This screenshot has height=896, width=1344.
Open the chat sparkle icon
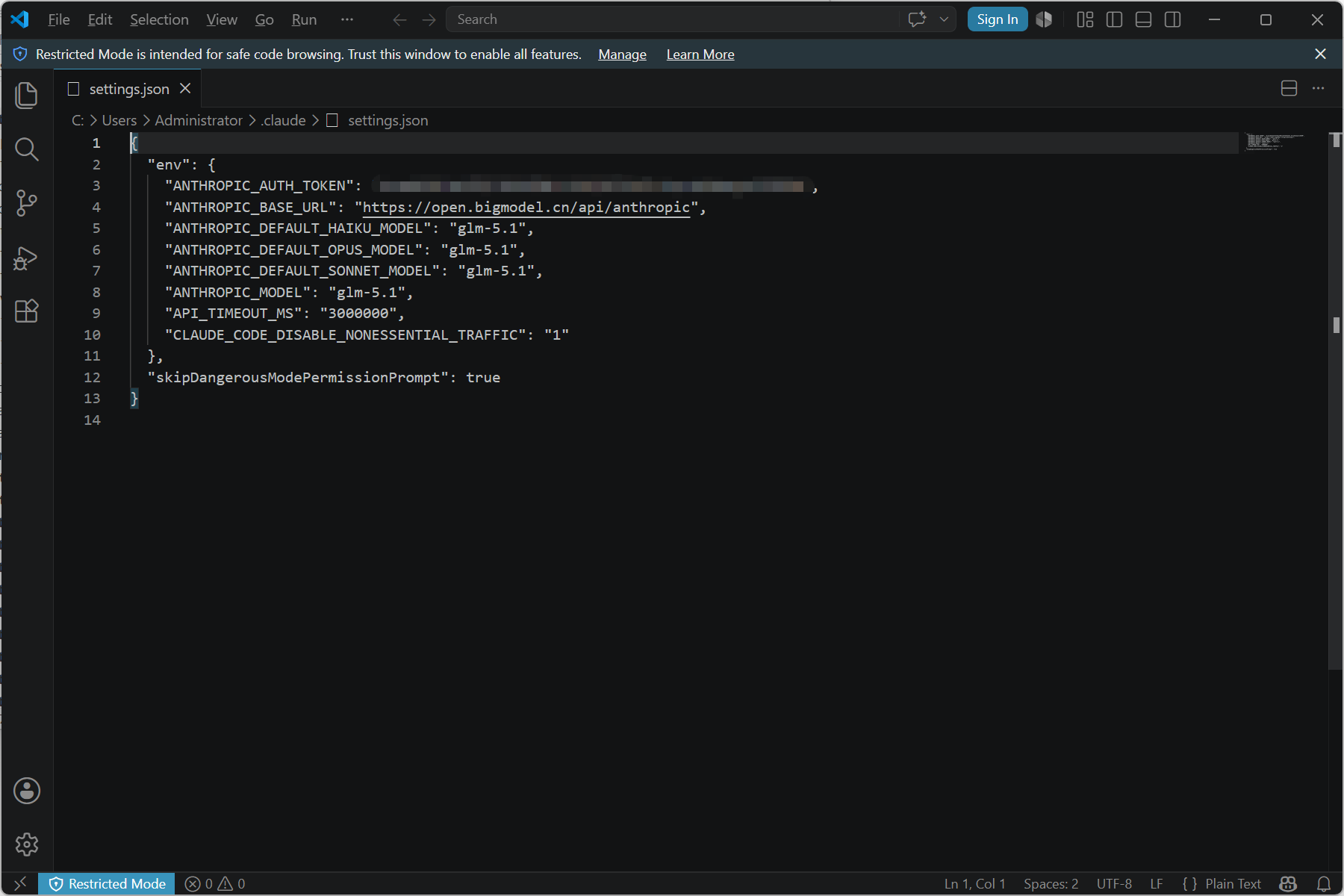[917, 19]
